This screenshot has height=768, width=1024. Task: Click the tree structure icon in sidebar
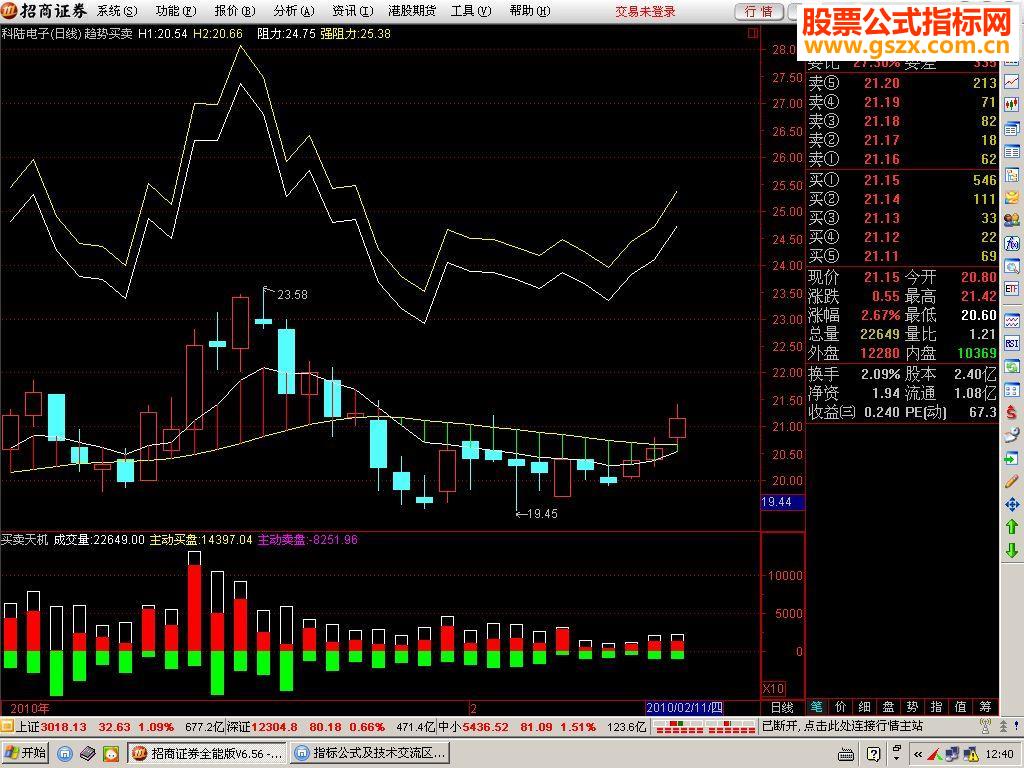pyautogui.click(x=1012, y=174)
